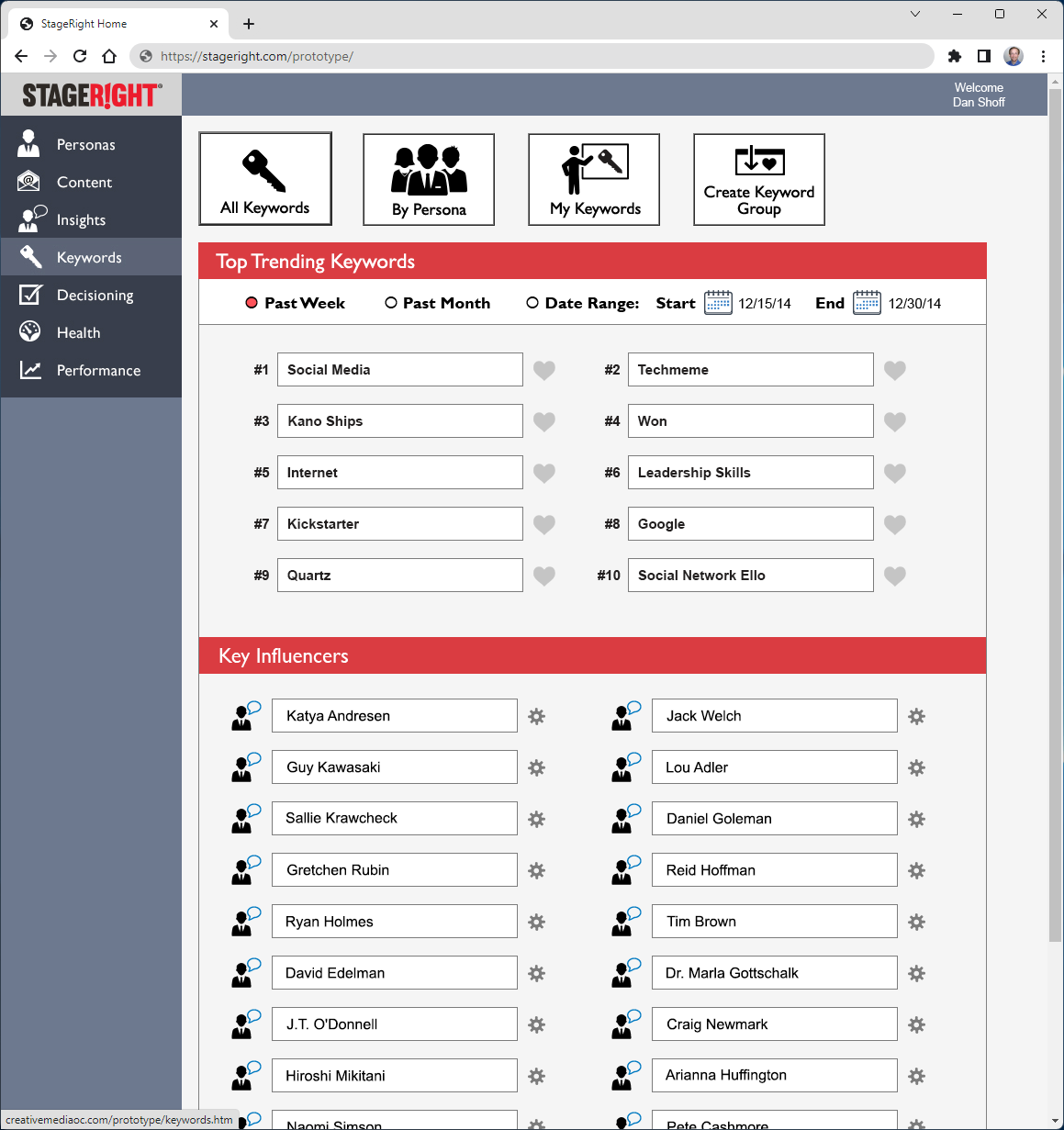Go to Health in sidebar
1064x1130 pixels.
(x=91, y=332)
